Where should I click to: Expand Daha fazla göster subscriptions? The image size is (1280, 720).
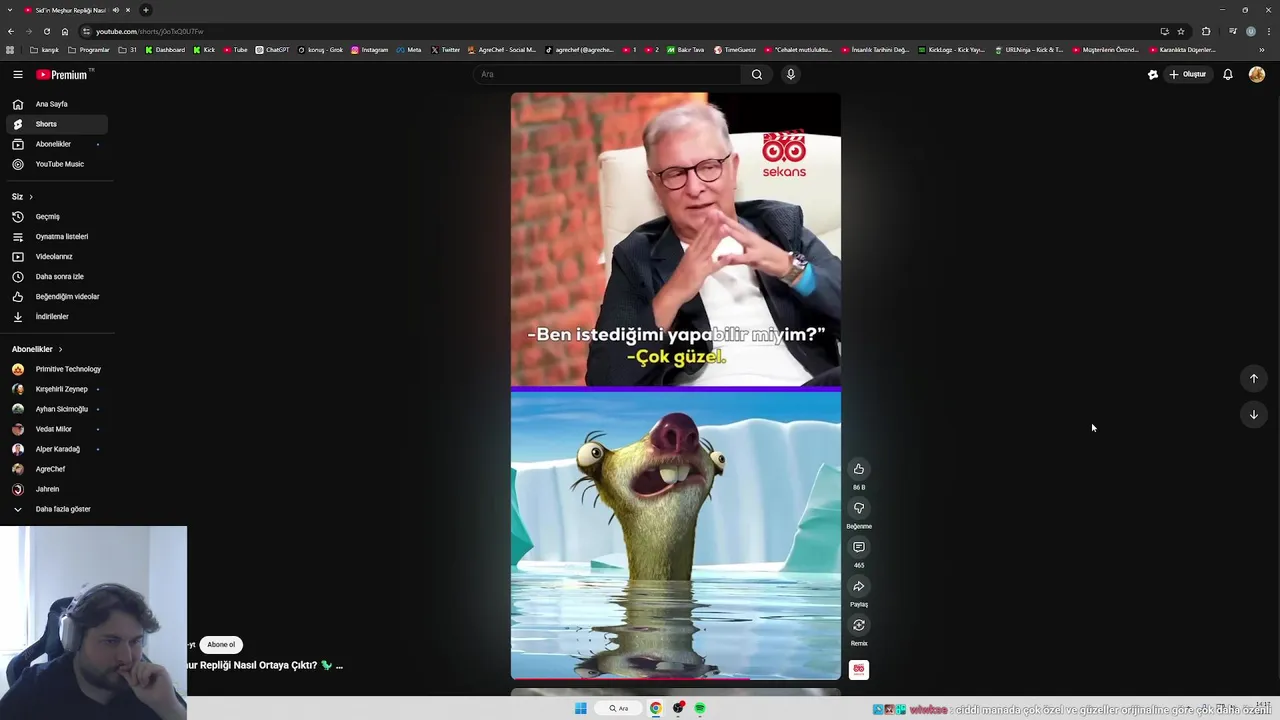click(56, 509)
